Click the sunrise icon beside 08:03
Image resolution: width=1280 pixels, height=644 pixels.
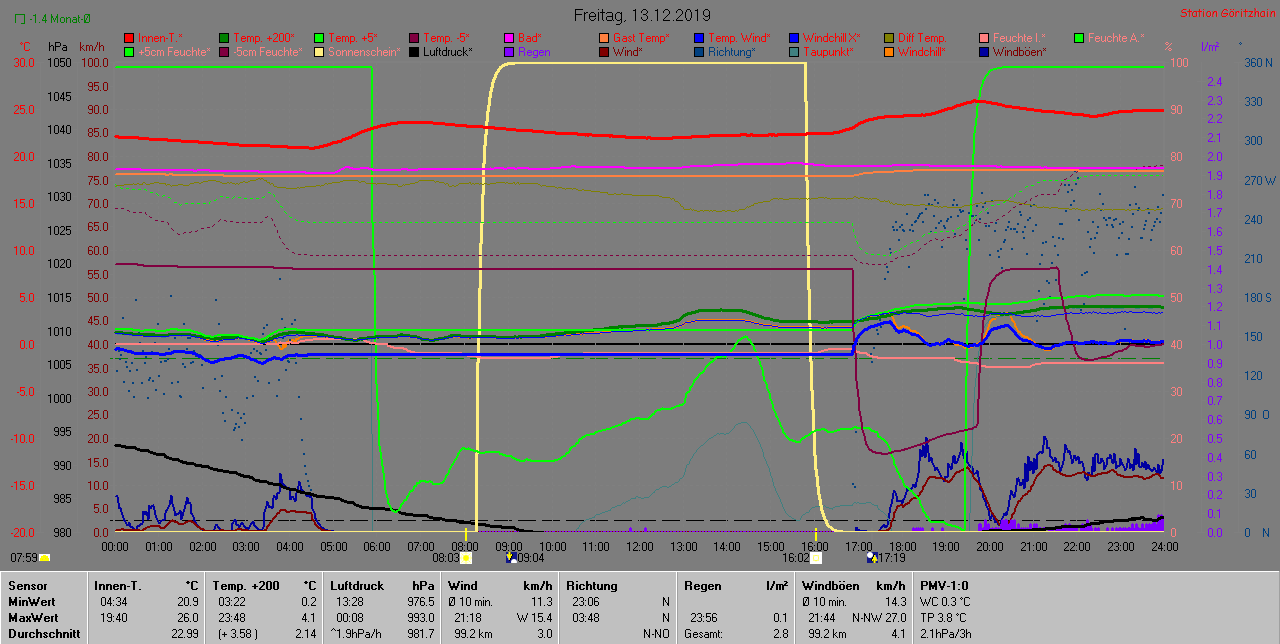pyautogui.click(x=465, y=559)
